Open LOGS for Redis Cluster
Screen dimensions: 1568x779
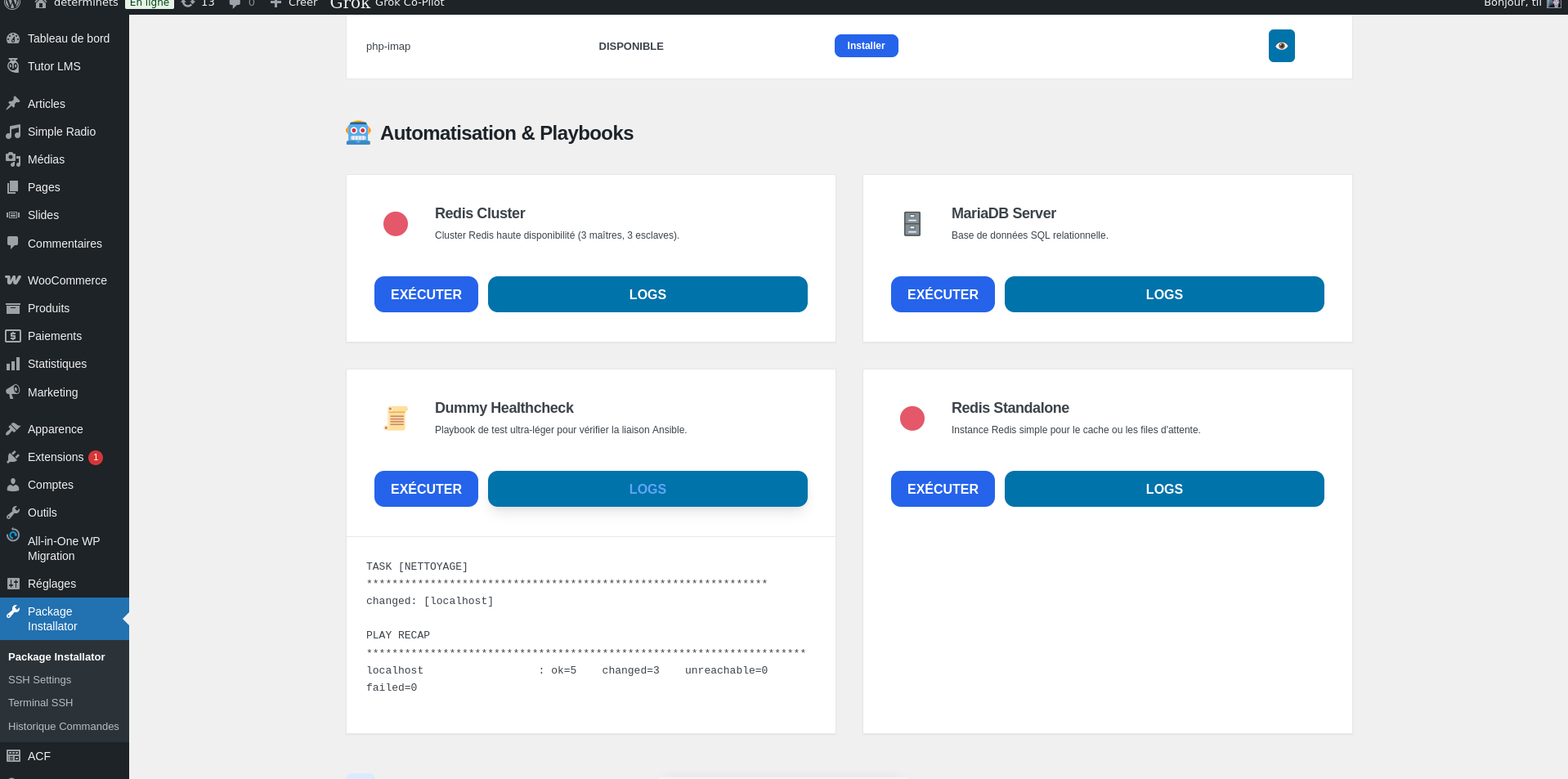(x=647, y=294)
